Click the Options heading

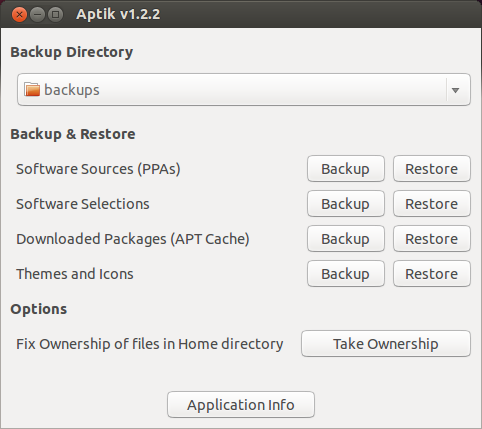coord(39,309)
